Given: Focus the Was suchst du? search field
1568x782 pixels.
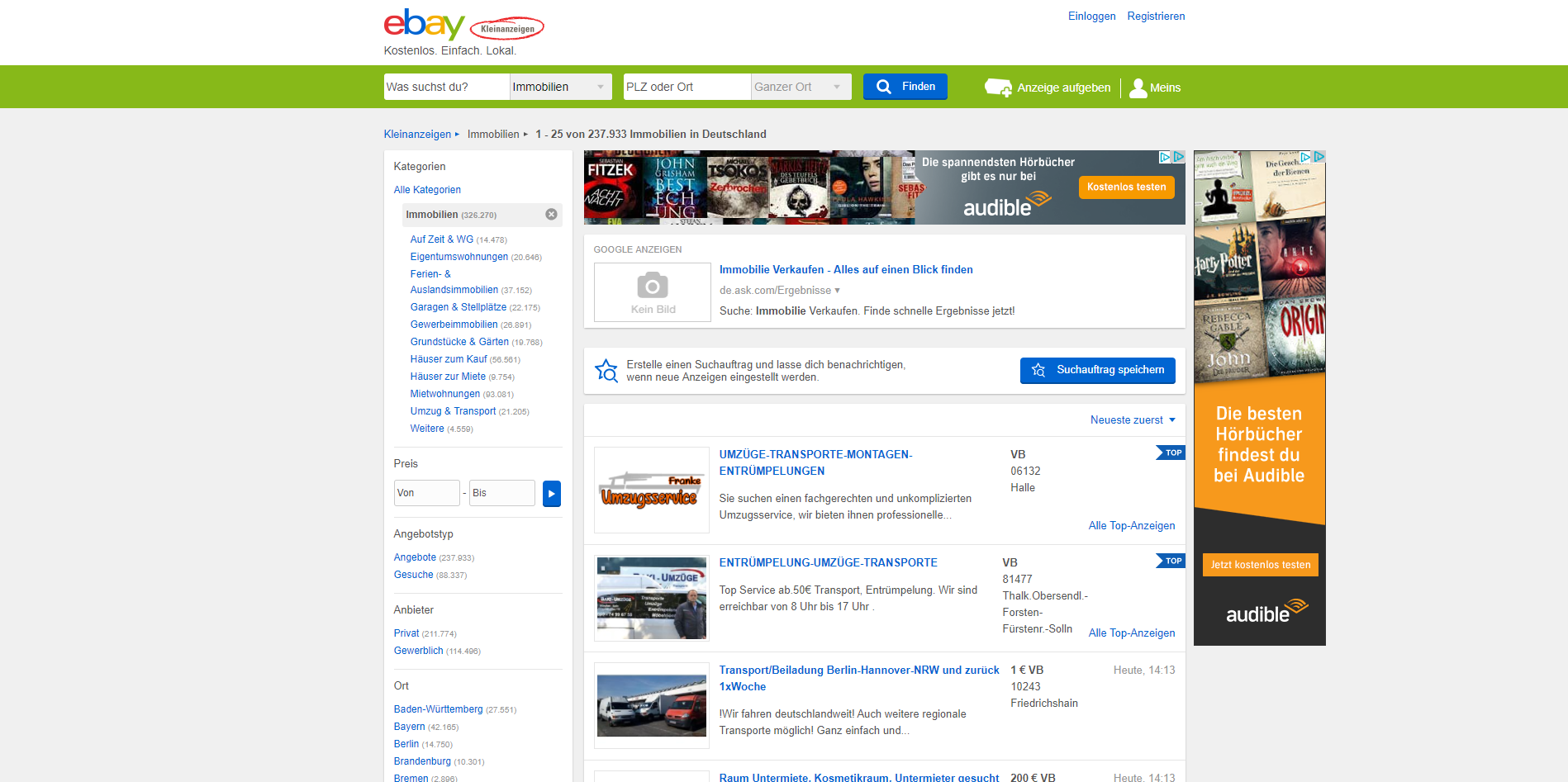Looking at the screenshot, I should pos(446,87).
